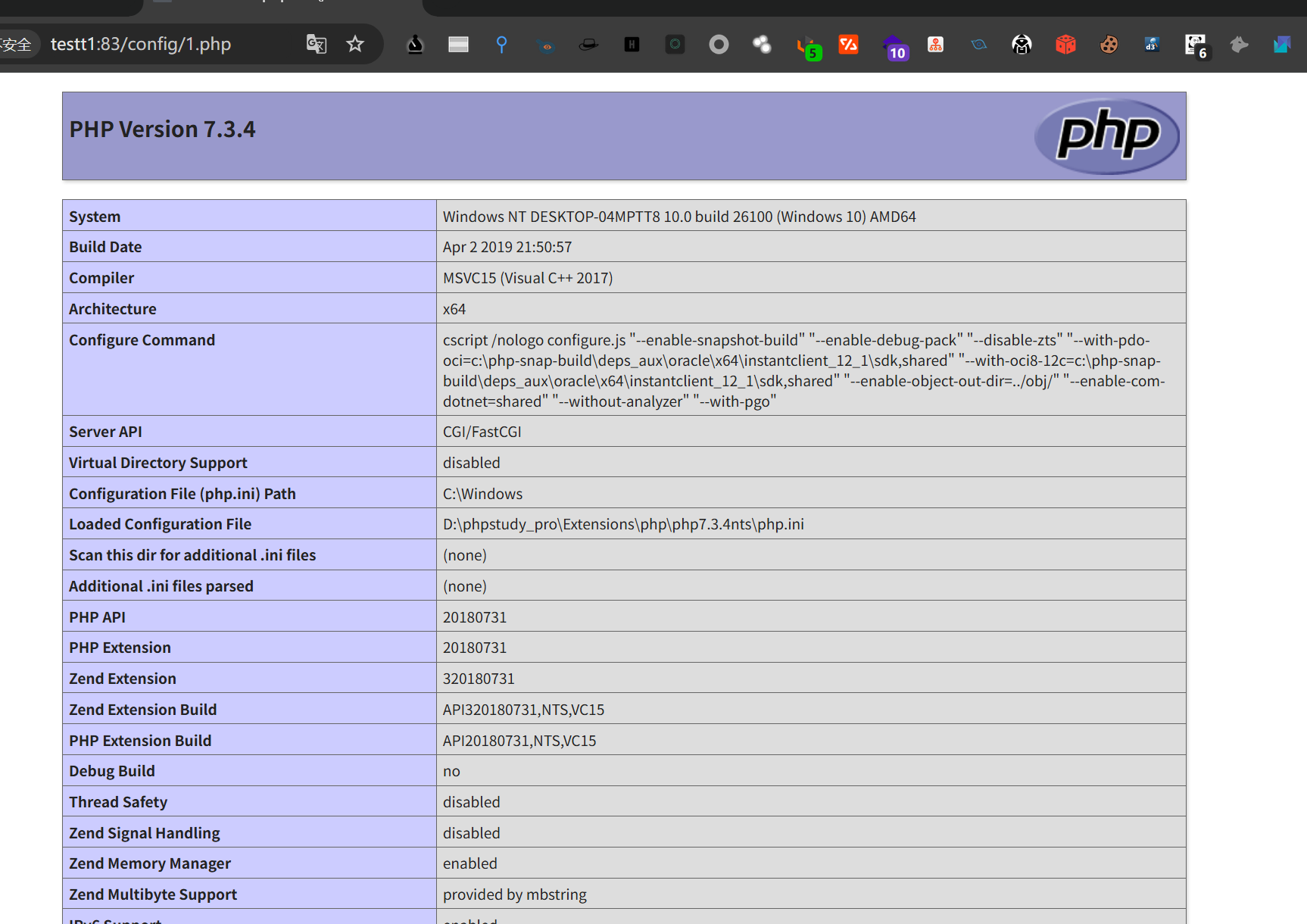
Task: Open the chess bishop extension icon
Action: (x=415, y=45)
